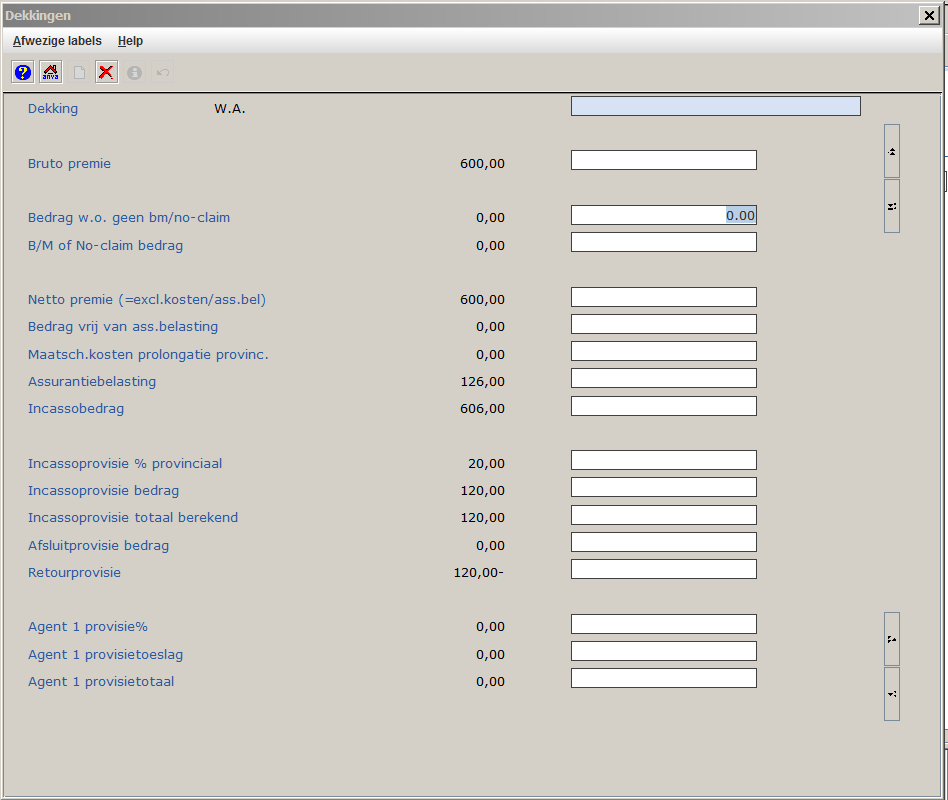Click the up arrow button beside Agent 1 provisie%
Image resolution: width=948 pixels, height=800 pixels.
[891, 639]
